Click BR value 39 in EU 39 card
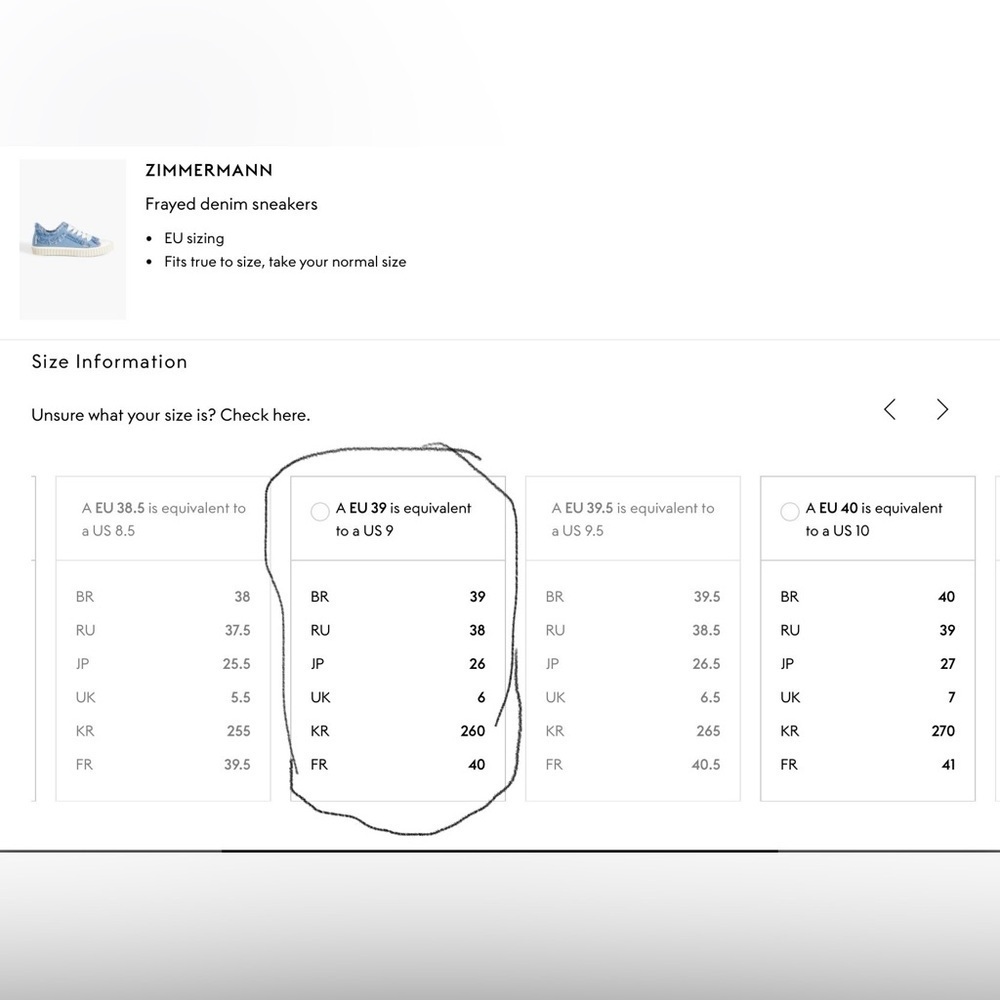The image size is (1000, 1000). coord(478,597)
